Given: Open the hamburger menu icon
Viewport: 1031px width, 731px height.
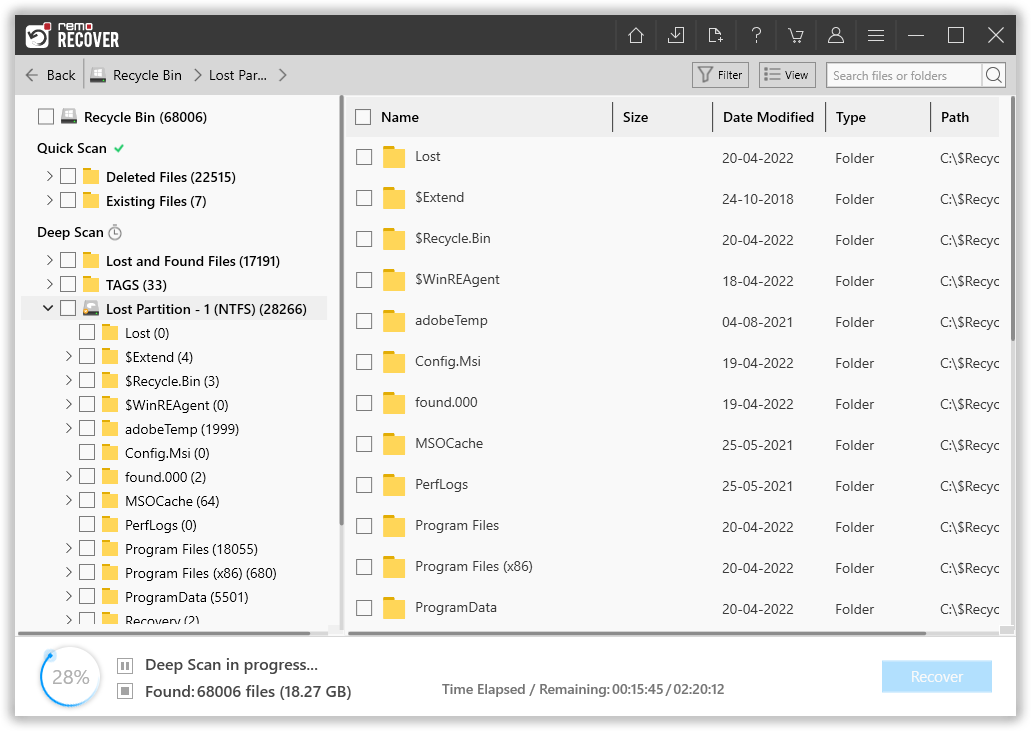Looking at the screenshot, I should 876,35.
